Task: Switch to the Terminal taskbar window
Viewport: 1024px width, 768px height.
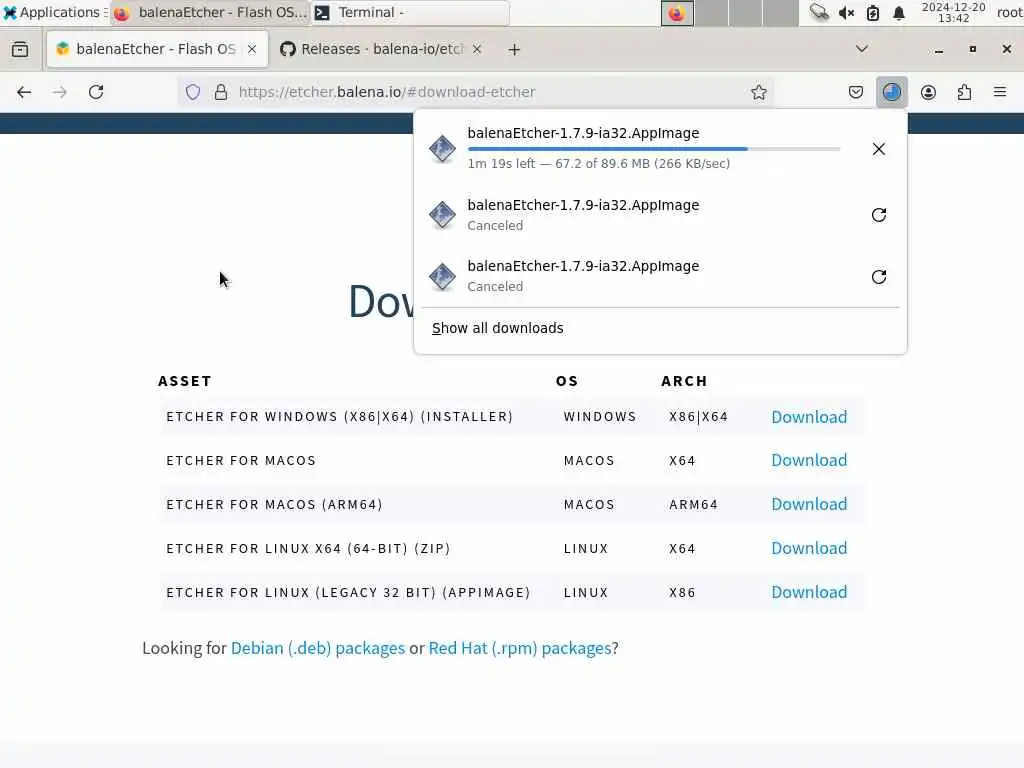Action: click(x=410, y=12)
